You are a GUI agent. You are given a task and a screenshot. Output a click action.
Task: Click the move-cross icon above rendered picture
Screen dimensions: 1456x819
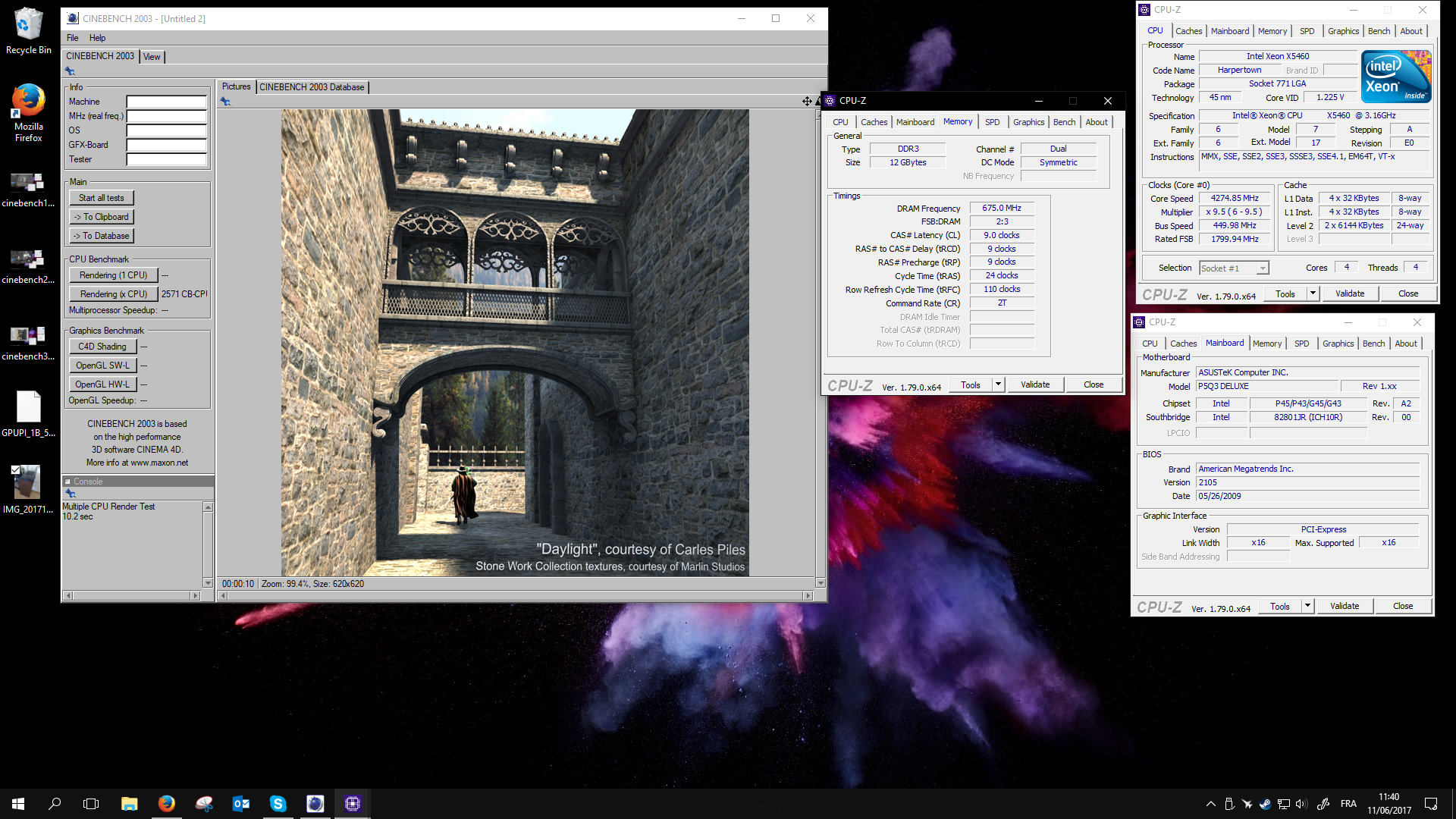(x=807, y=101)
